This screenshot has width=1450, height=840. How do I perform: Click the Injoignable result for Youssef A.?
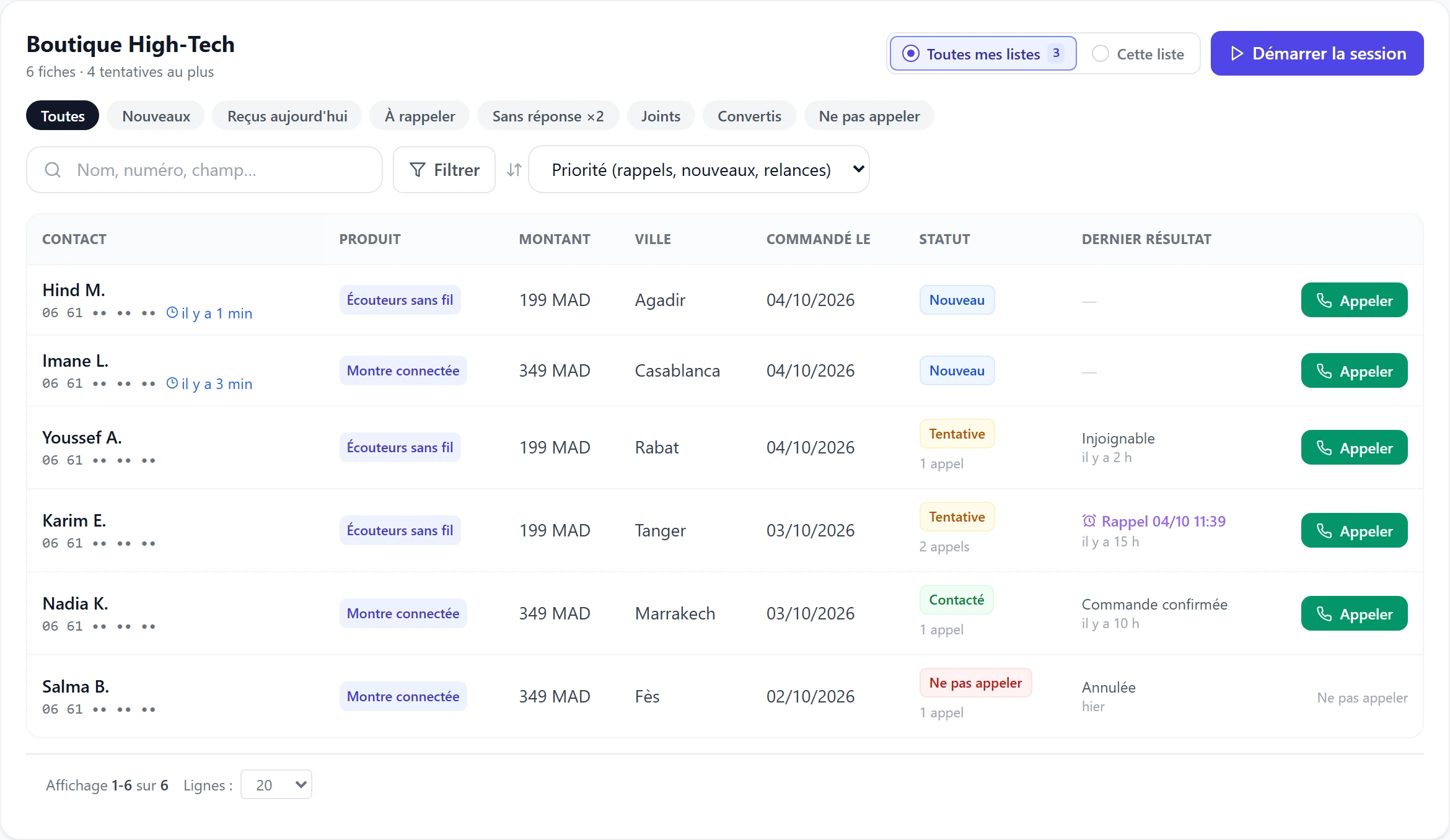[x=1118, y=438]
